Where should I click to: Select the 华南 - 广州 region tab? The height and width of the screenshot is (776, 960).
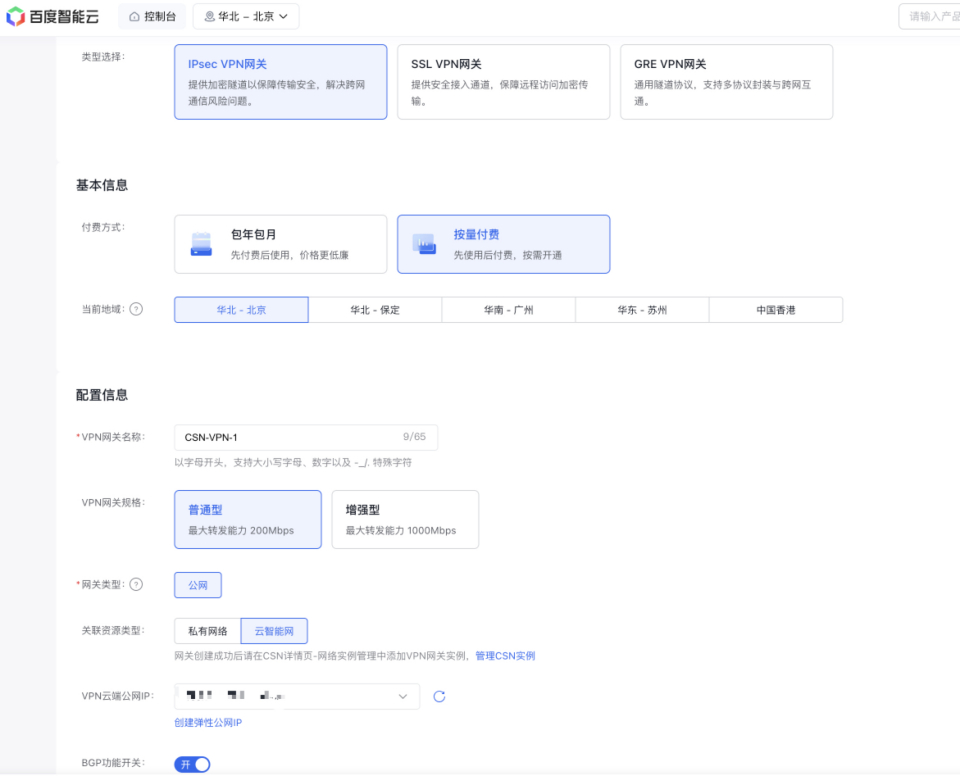point(508,310)
